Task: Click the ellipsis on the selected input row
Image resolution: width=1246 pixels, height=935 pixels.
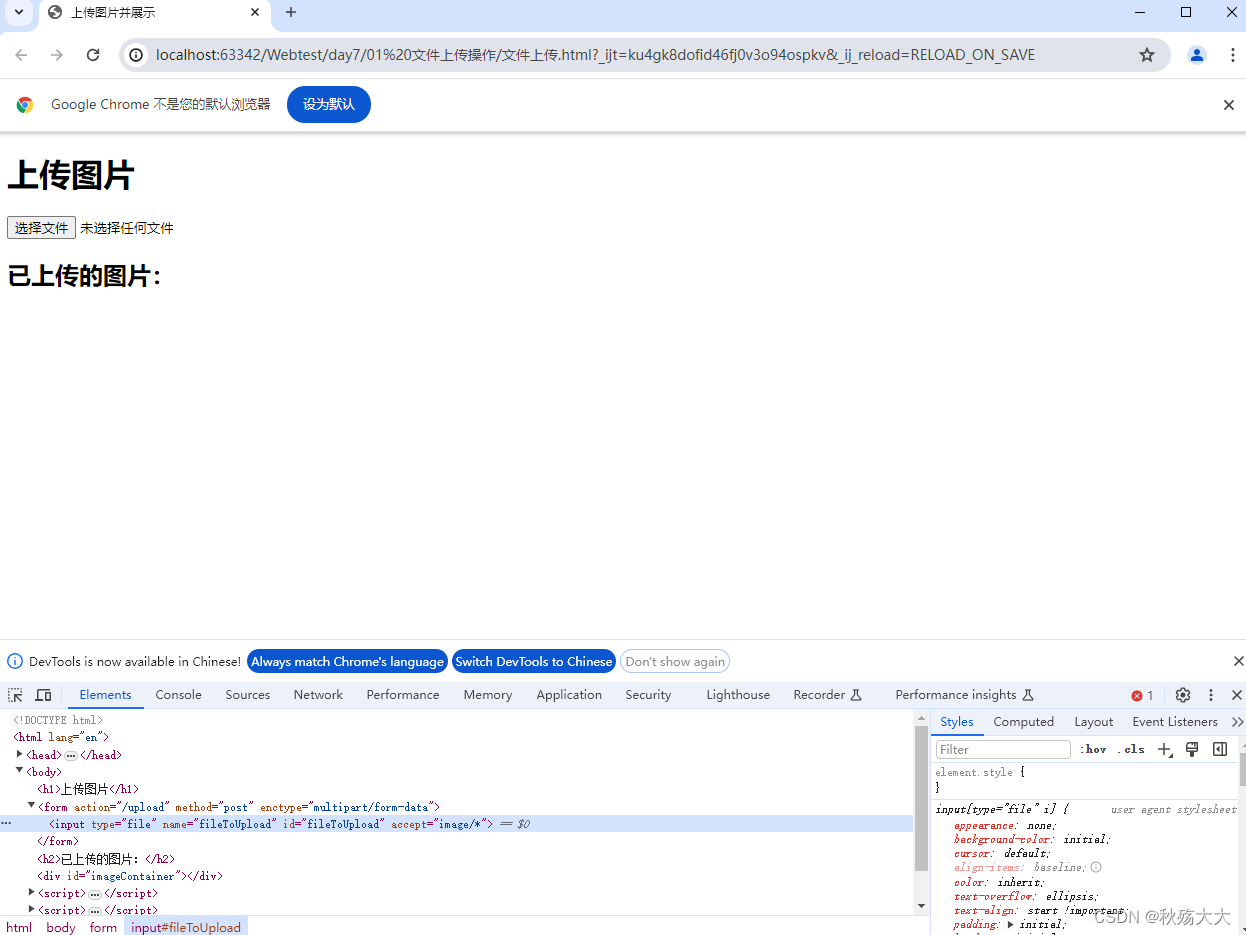Action: pos(6,824)
